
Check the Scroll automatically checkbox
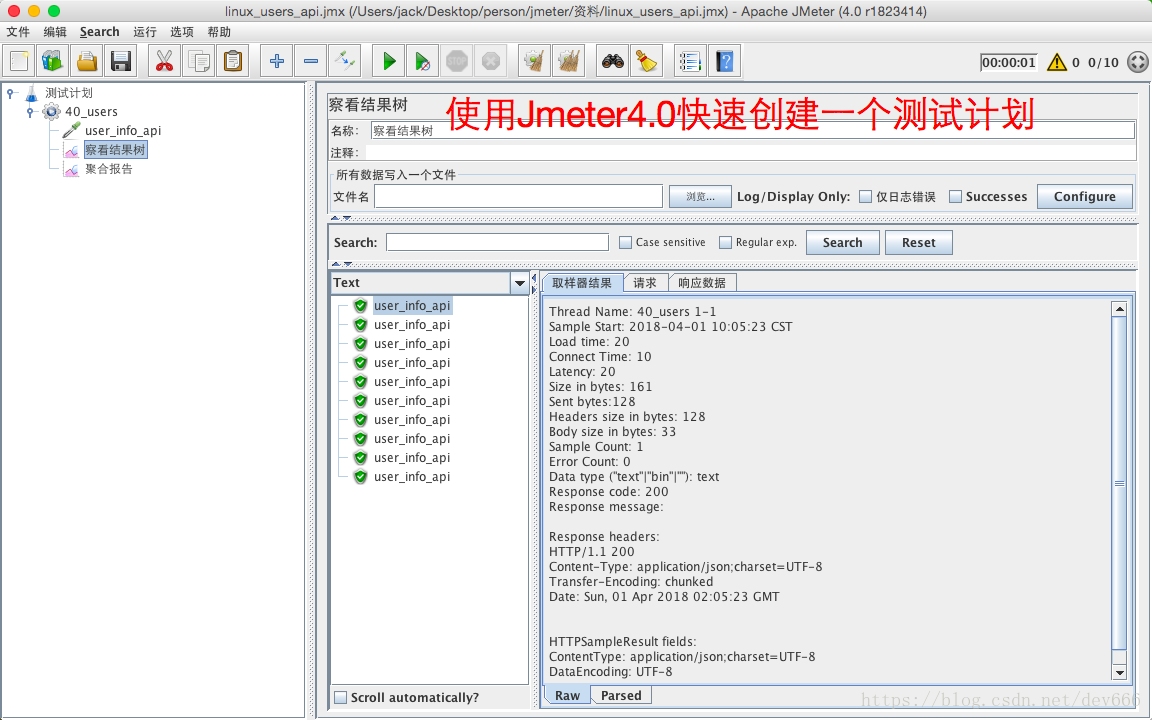pos(341,697)
